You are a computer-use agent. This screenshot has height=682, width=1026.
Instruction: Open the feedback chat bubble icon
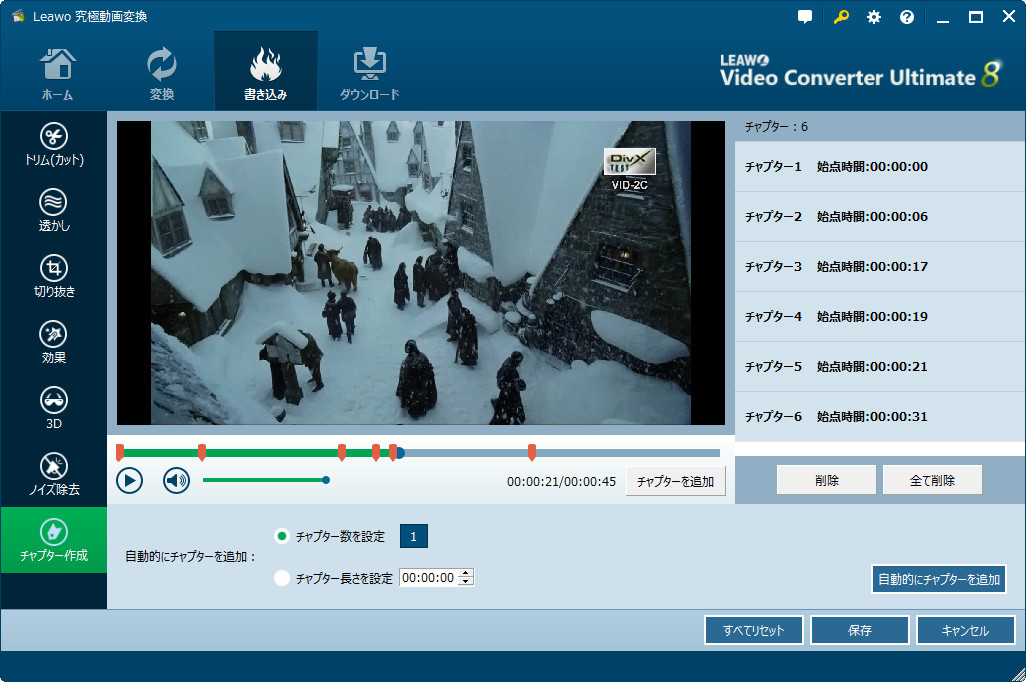pyautogui.click(x=805, y=17)
